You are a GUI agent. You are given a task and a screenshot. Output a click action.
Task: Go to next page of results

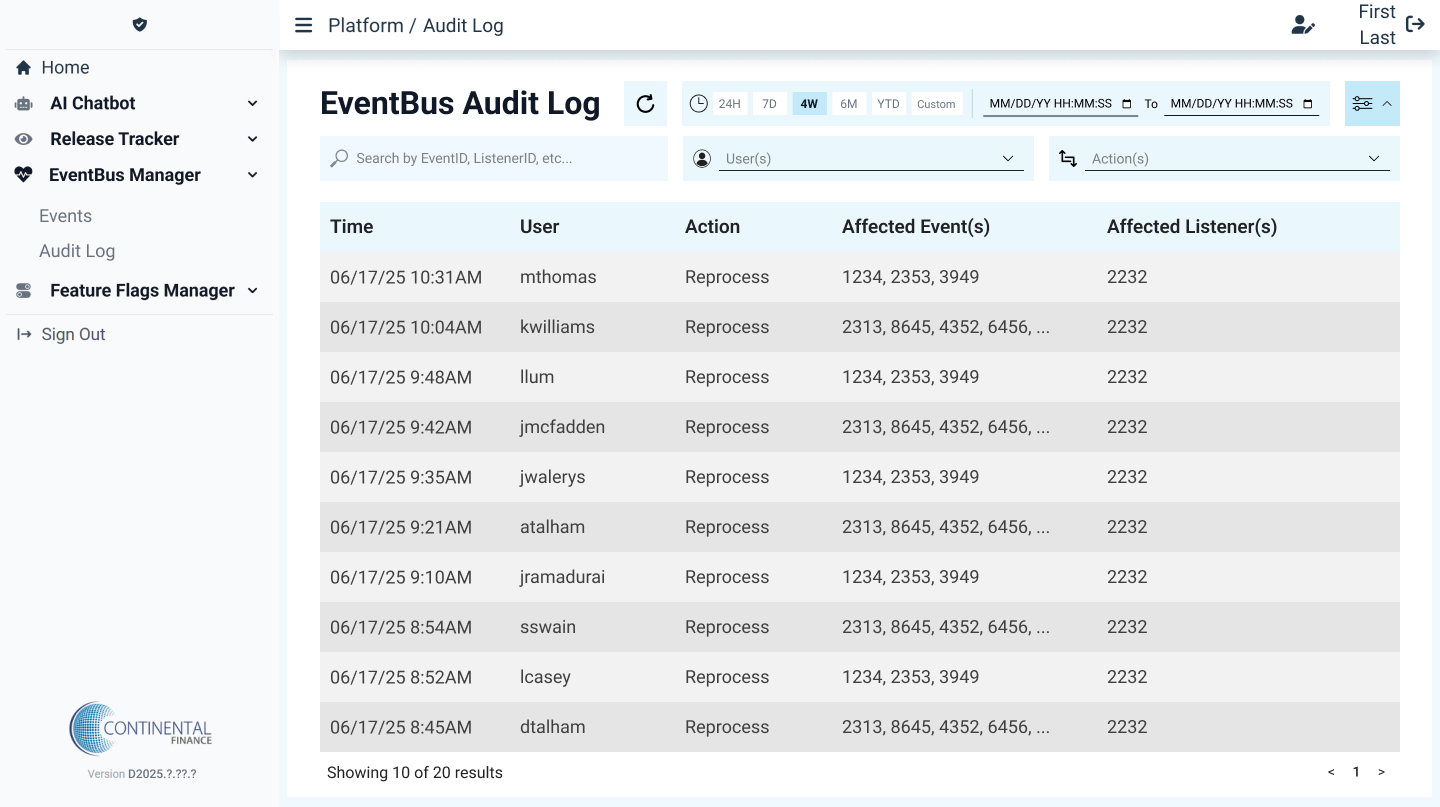(x=1381, y=772)
